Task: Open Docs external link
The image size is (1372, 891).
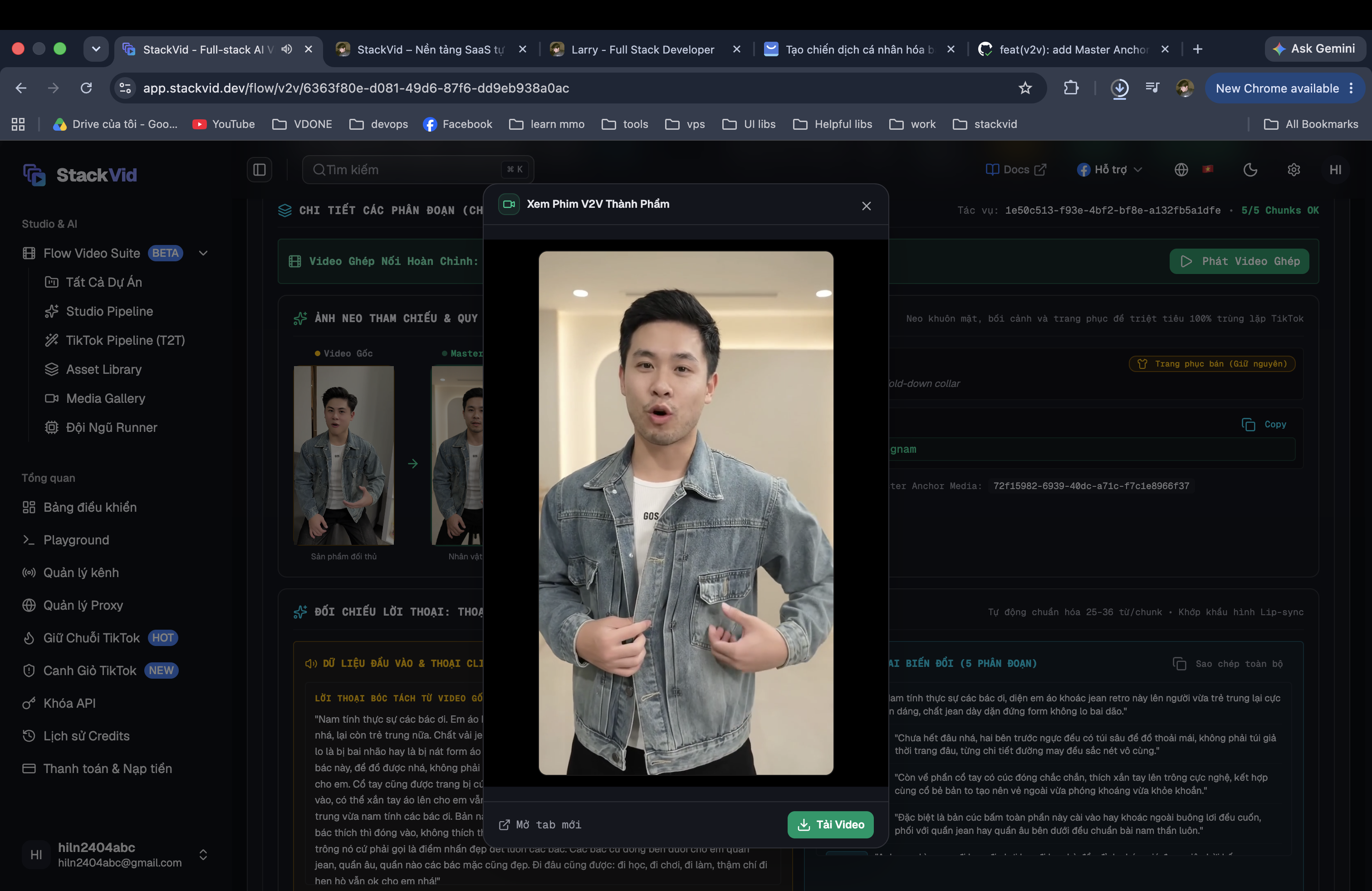Action: [x=1016, y=169]
